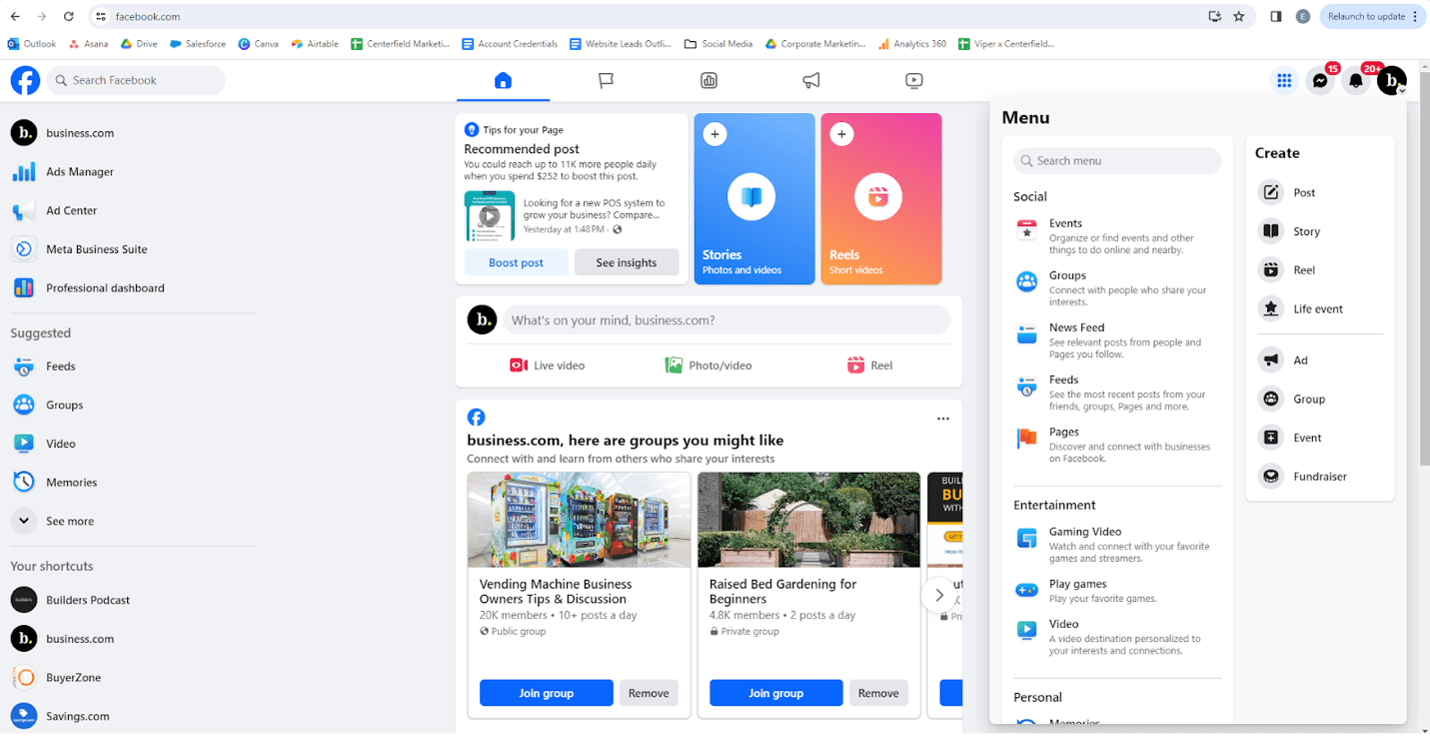
Task: Start a Live video post
Action: tap(547, 365)
